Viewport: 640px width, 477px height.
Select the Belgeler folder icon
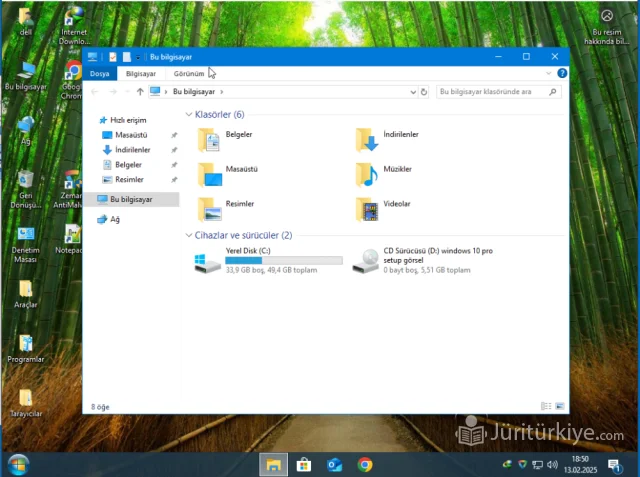point(209,140)
